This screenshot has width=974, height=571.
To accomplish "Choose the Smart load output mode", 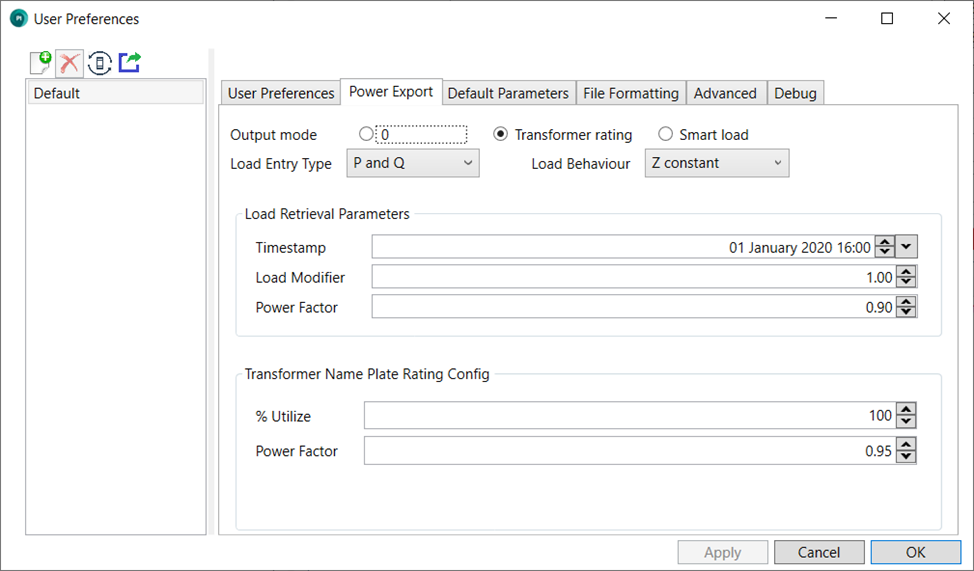I will tap(666, 135).
